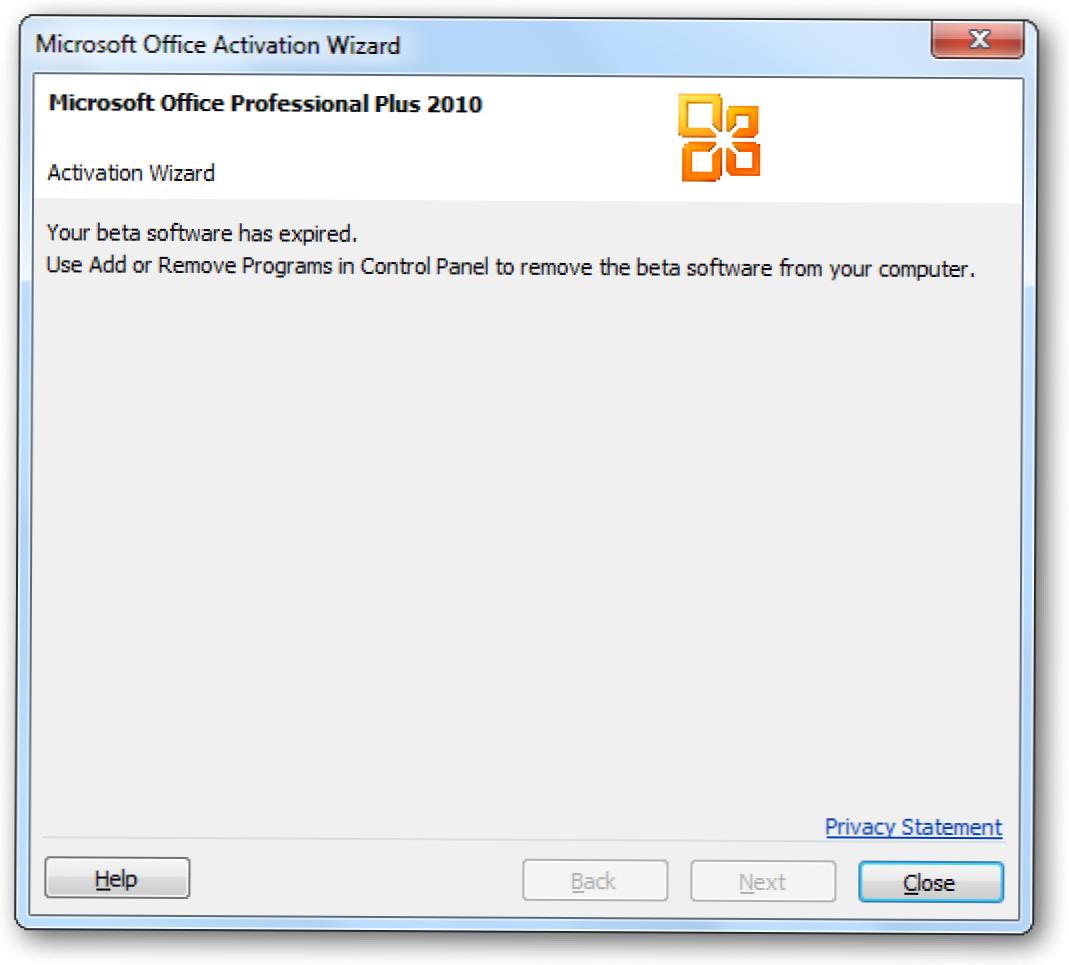The image size is (1069, 965).
Task: Click the Activation Wizard subtitle text
Action: [x=131, y=173]
